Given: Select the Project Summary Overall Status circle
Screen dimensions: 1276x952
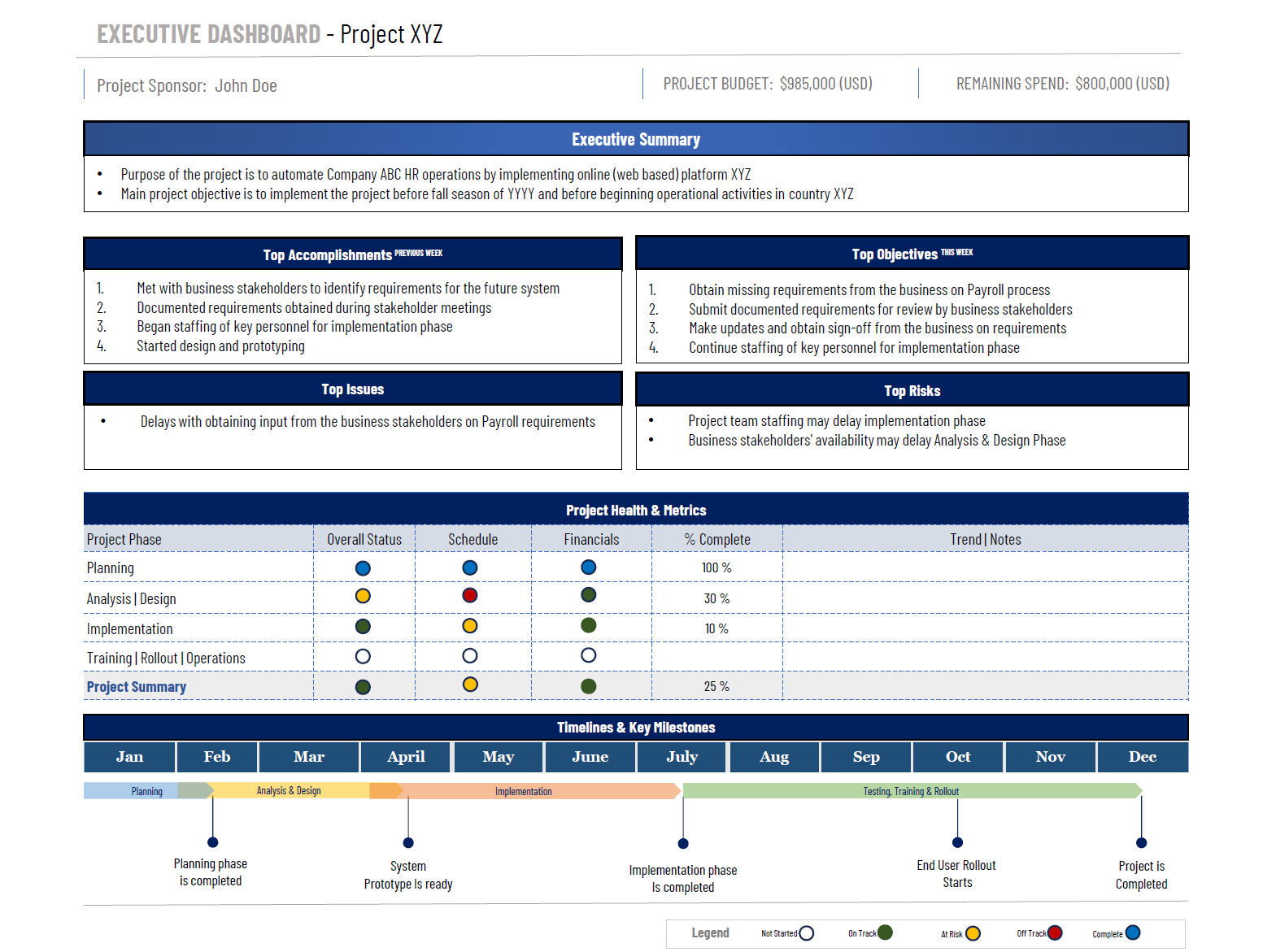Looking at the screenshot, I should coord(363,687).
